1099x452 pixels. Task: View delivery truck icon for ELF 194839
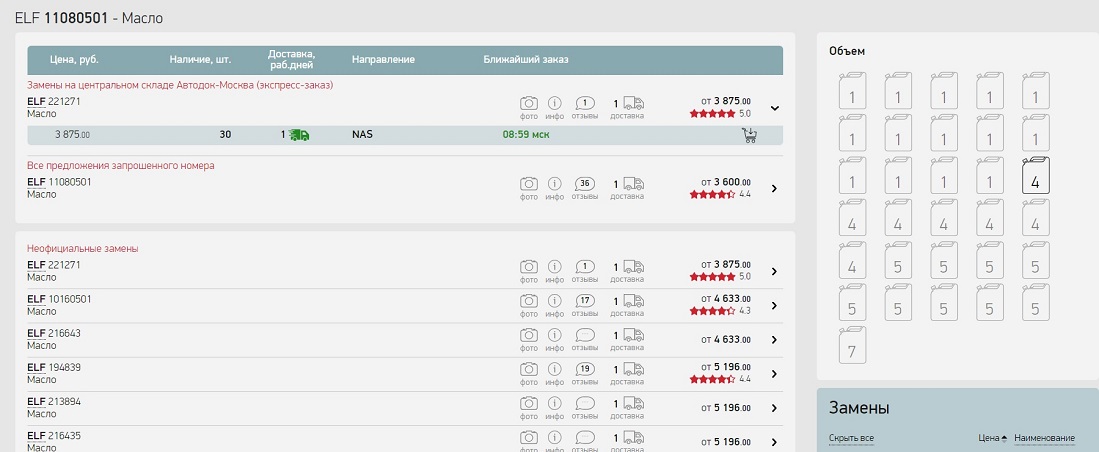(634, 369)
